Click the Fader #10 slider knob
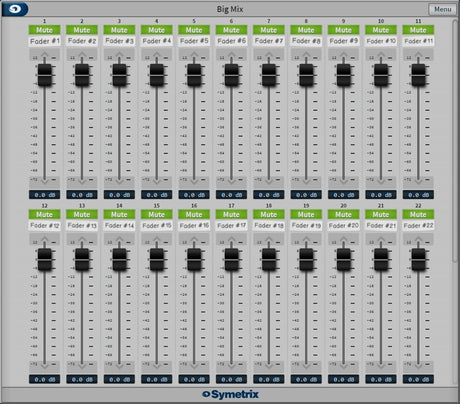The image size is (460, 404). point(381,75)
